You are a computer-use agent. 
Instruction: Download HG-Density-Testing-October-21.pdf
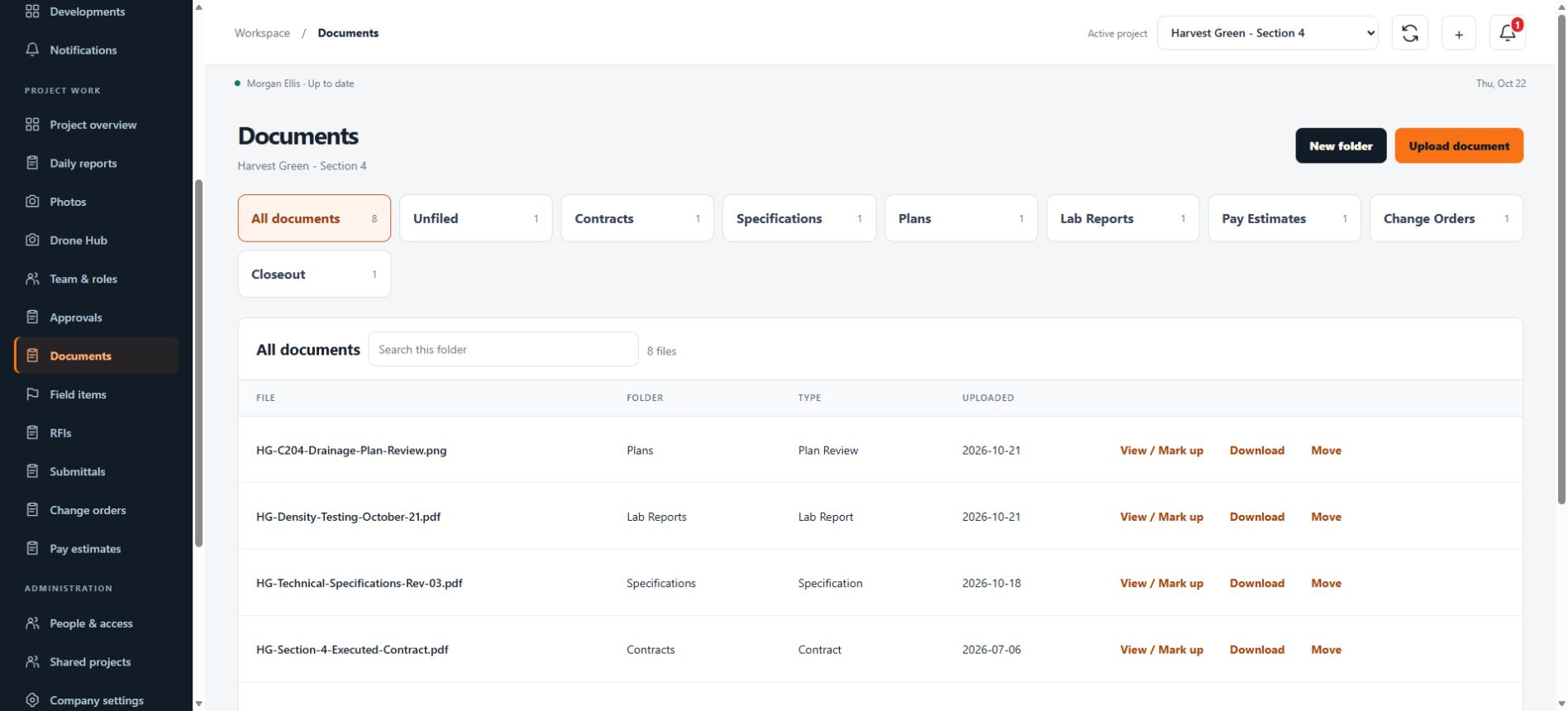coord(1256,517)
